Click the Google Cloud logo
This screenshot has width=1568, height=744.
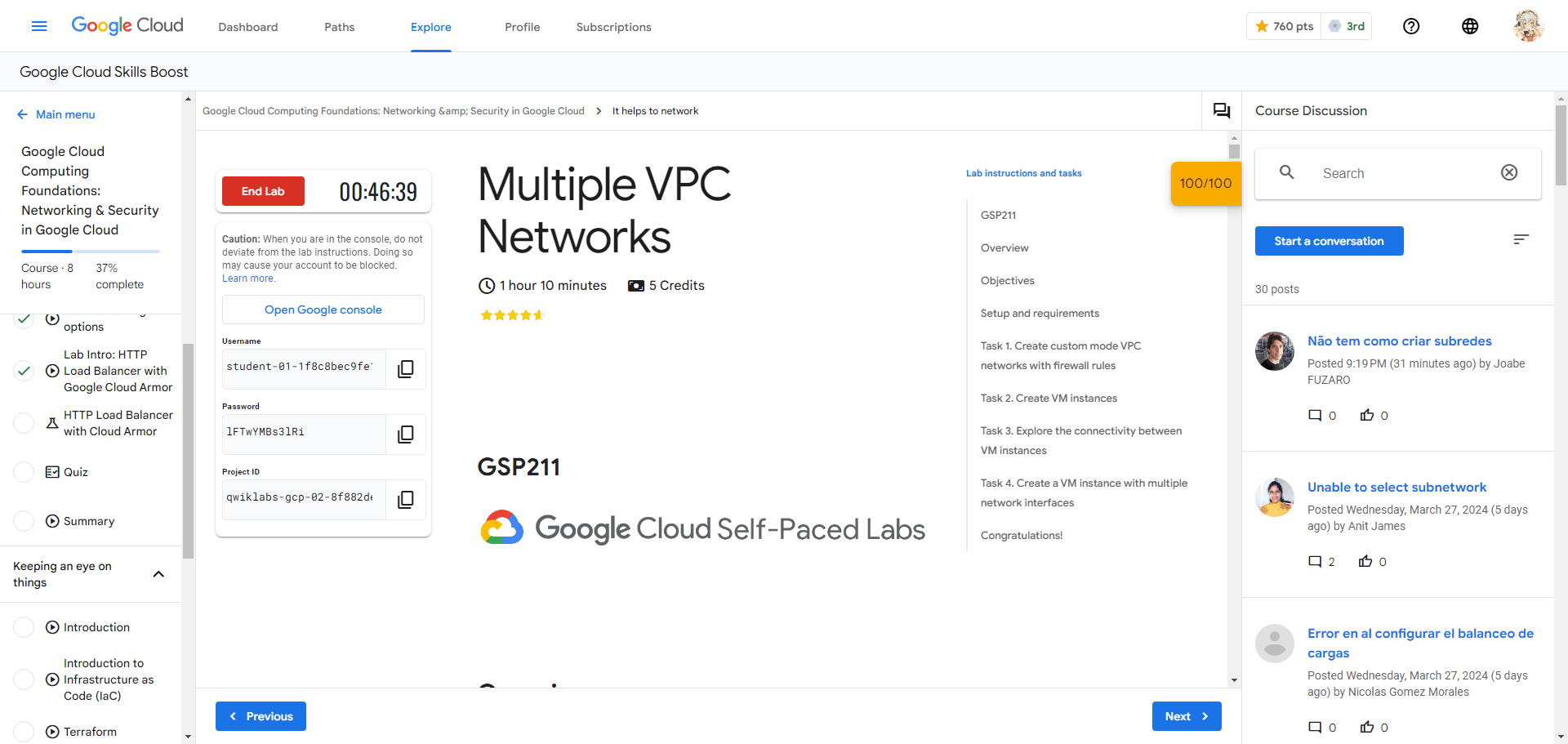(x=127, y=25)
